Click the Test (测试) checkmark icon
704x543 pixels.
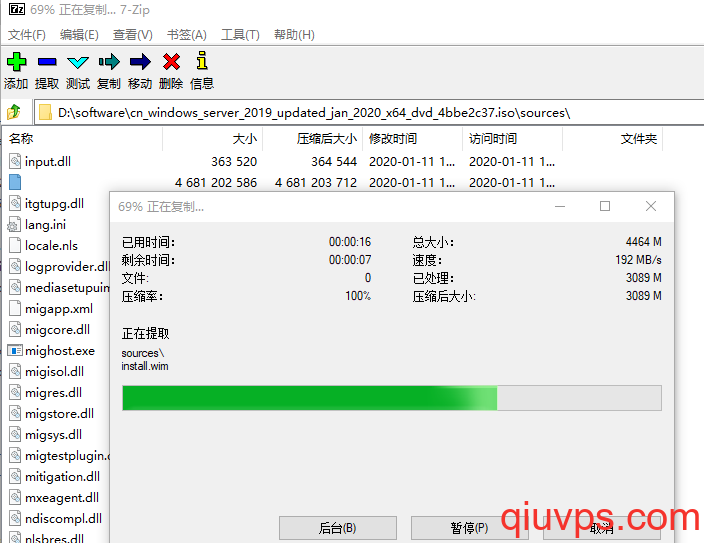(x=78, y=62)
